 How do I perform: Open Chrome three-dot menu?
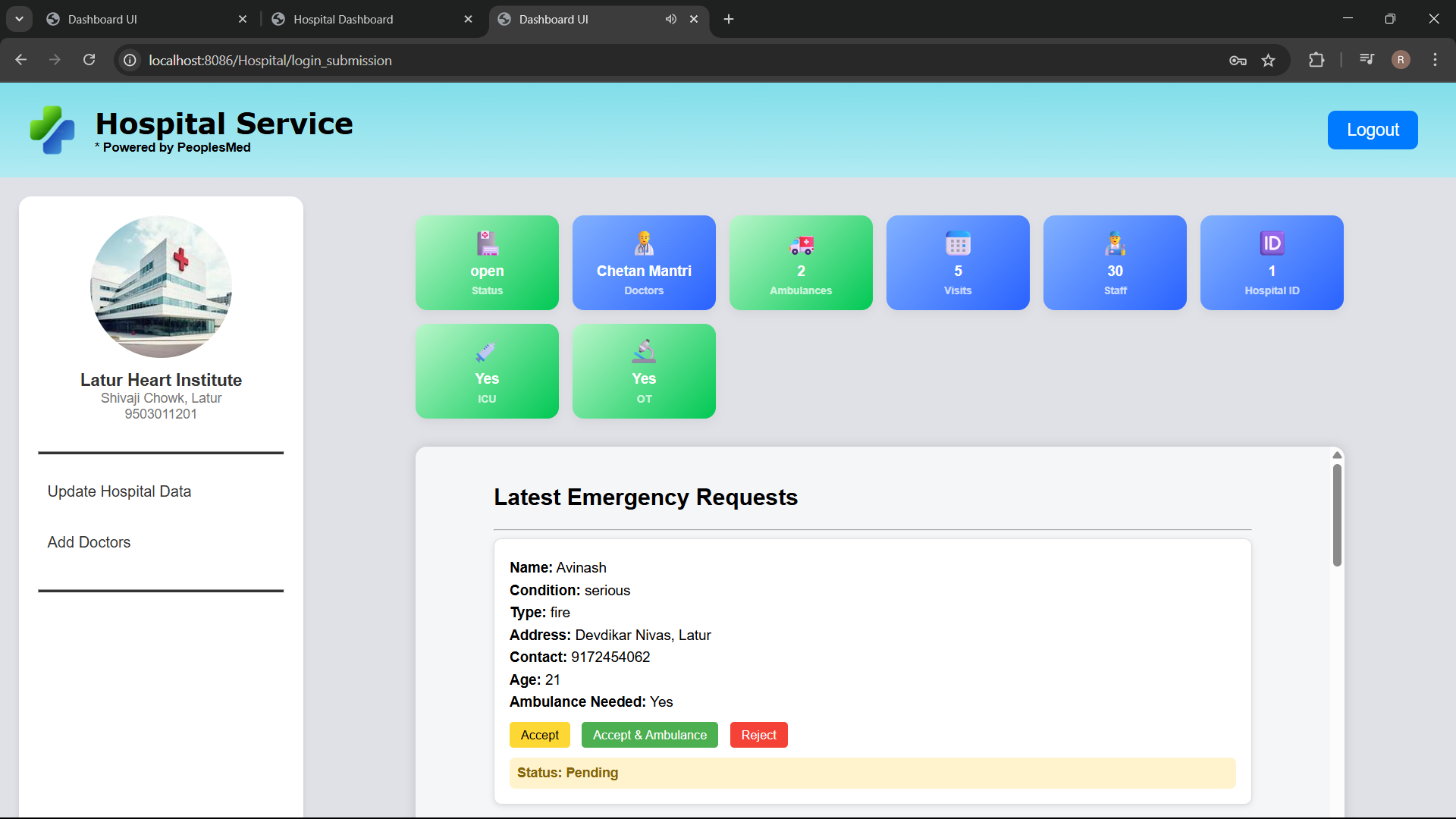click(1435, 60)
